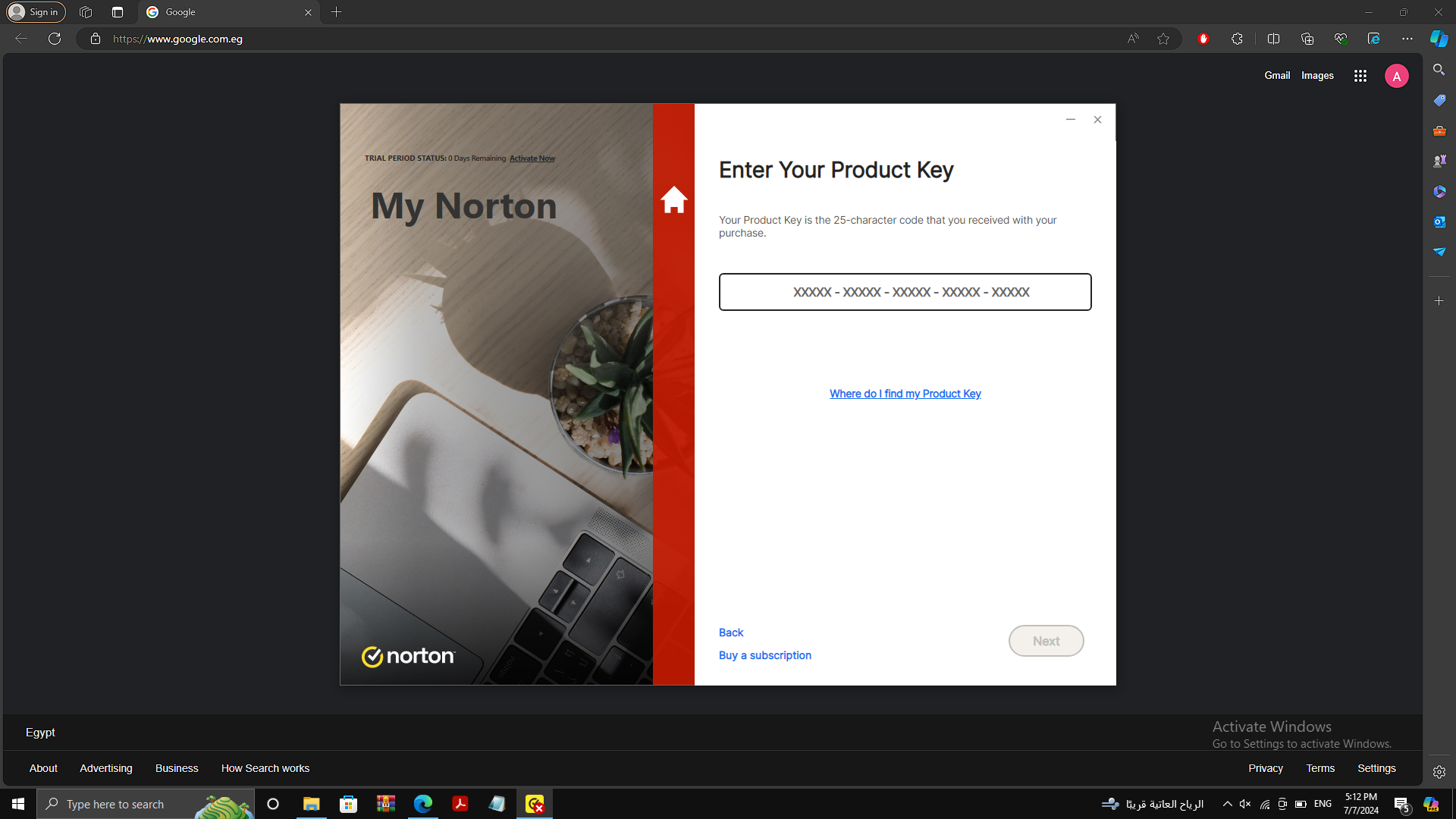The height and width of the screenshot is (819, 1456).
Task: Close the Norton dialog window
Action: [1097, 119]
